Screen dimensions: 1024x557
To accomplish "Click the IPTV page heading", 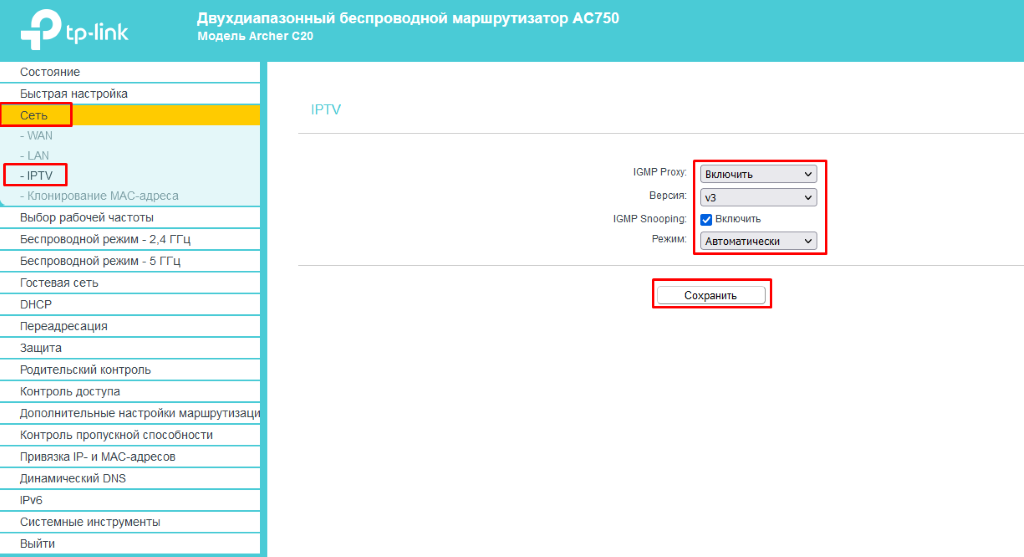I will click(x=326, y=110).
